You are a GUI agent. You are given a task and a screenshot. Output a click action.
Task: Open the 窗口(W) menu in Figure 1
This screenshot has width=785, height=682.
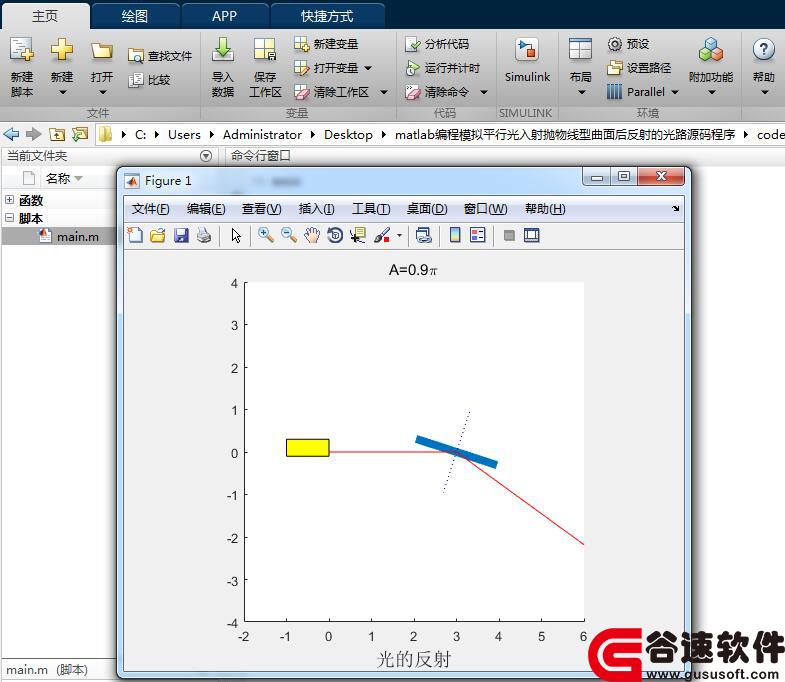(486, 209)
